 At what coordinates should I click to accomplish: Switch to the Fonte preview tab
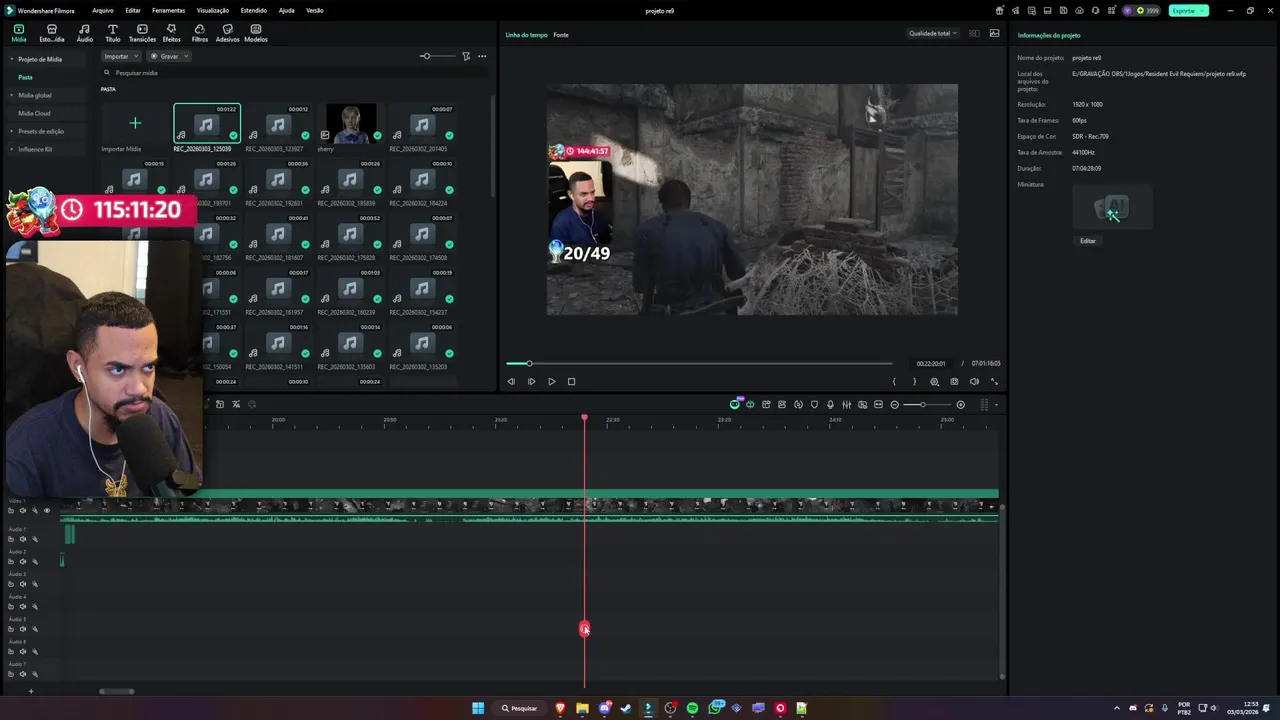coord(561,35)
